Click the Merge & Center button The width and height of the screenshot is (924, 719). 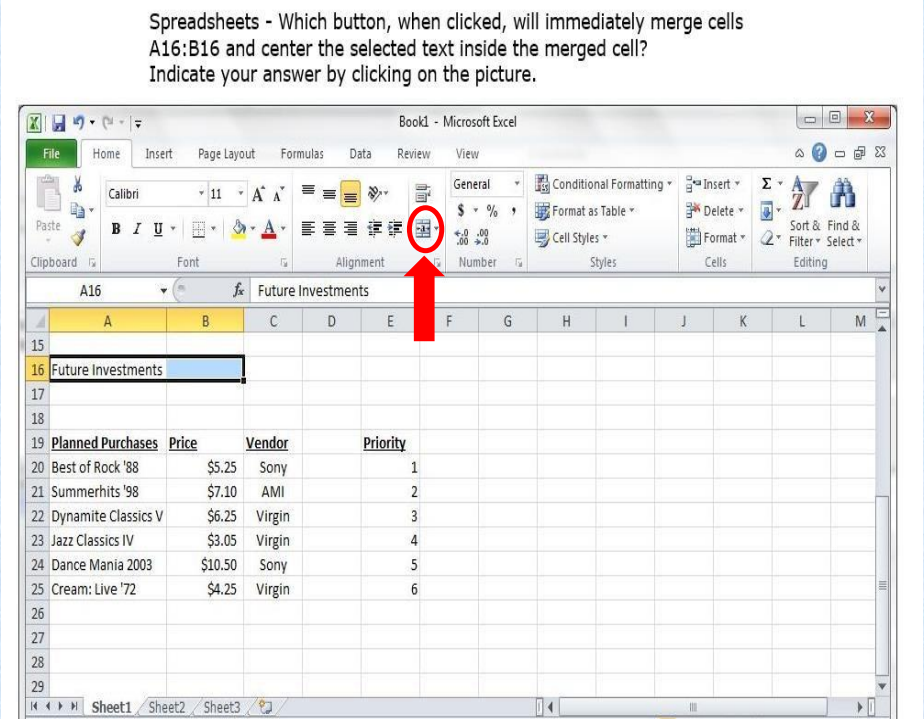tap(423, 229)
